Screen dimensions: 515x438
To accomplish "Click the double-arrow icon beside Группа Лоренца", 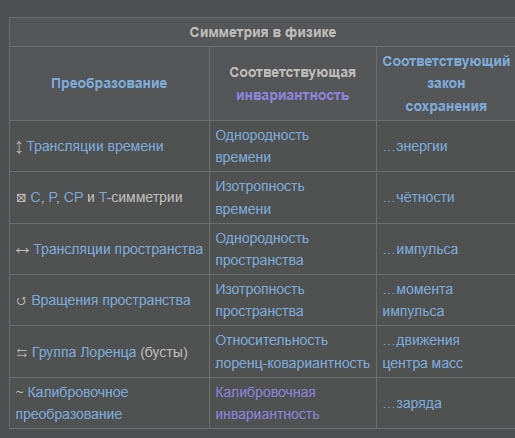I will pos(22,353).
